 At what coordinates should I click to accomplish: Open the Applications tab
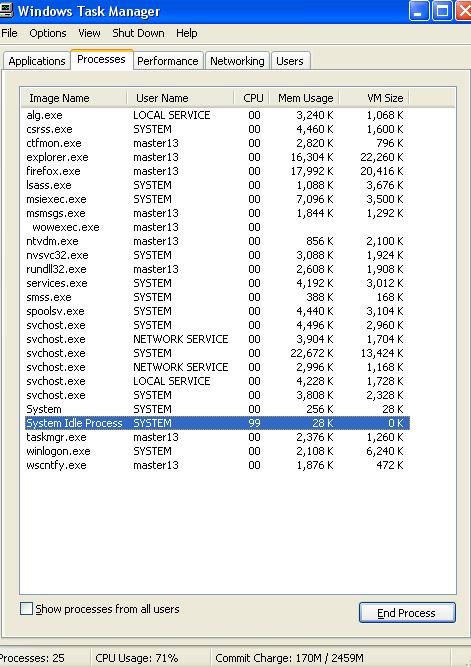(x=37, y=61)
